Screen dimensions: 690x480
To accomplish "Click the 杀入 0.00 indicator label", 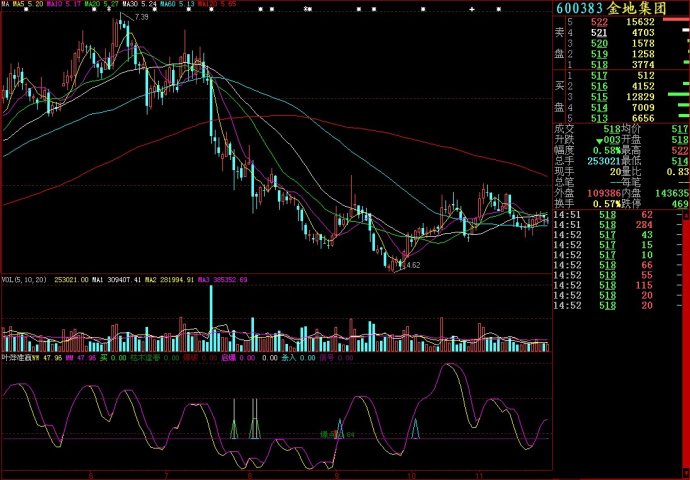I will (298, 358).
